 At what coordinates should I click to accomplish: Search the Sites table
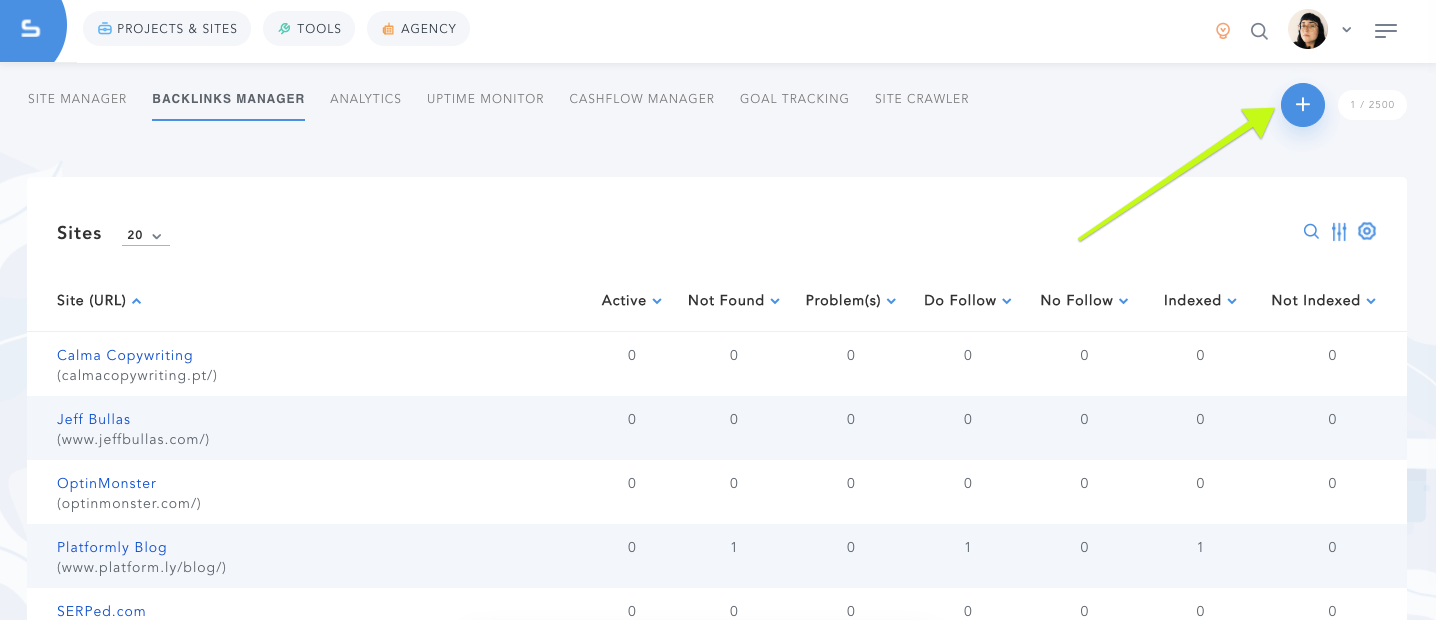coord(1311,232)
